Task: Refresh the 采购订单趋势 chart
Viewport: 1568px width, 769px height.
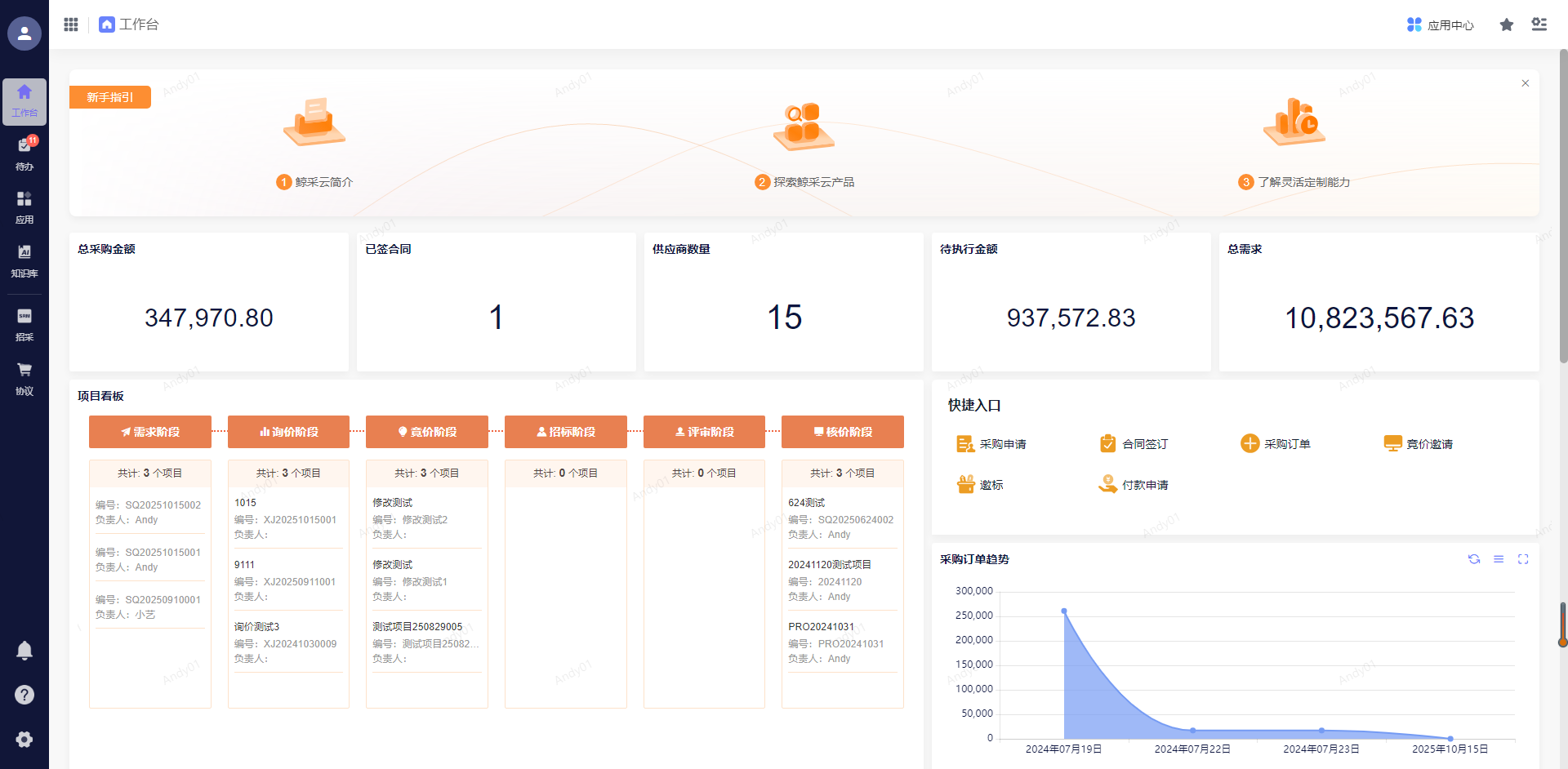Action: [1474, 559]
